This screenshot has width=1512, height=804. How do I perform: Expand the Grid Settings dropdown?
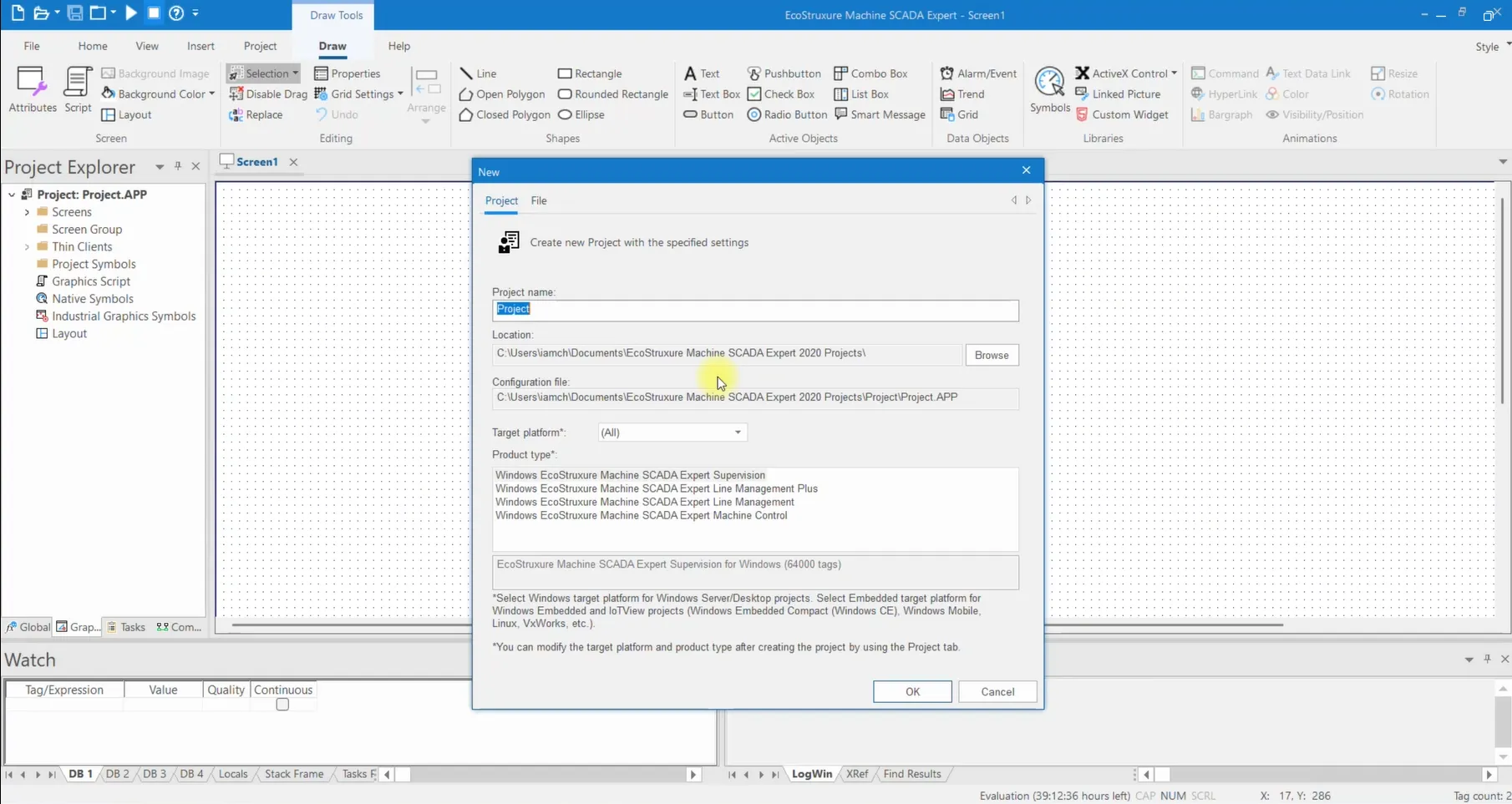(400, 94)
